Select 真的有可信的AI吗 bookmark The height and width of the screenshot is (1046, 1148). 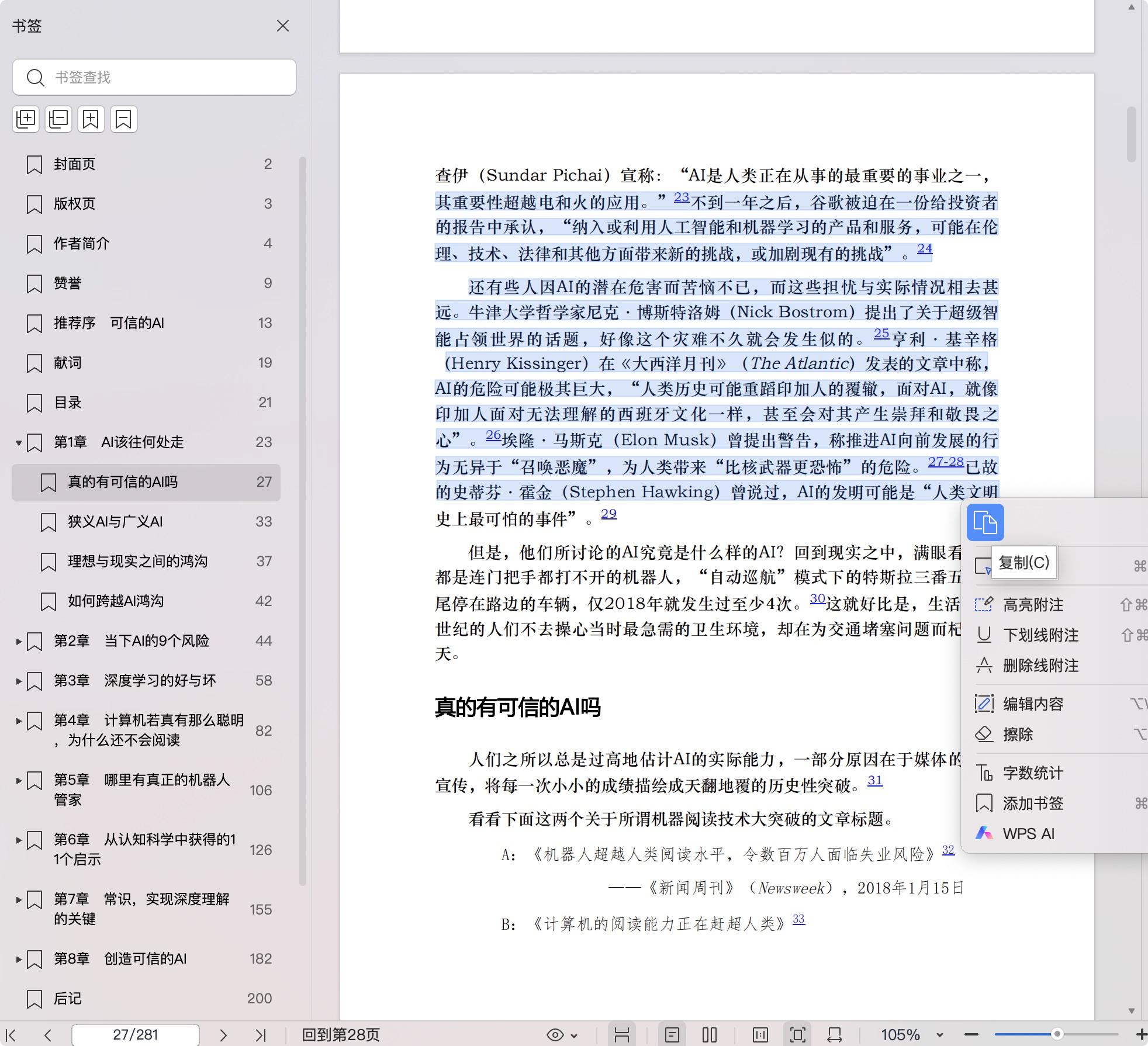pos(146,482)
